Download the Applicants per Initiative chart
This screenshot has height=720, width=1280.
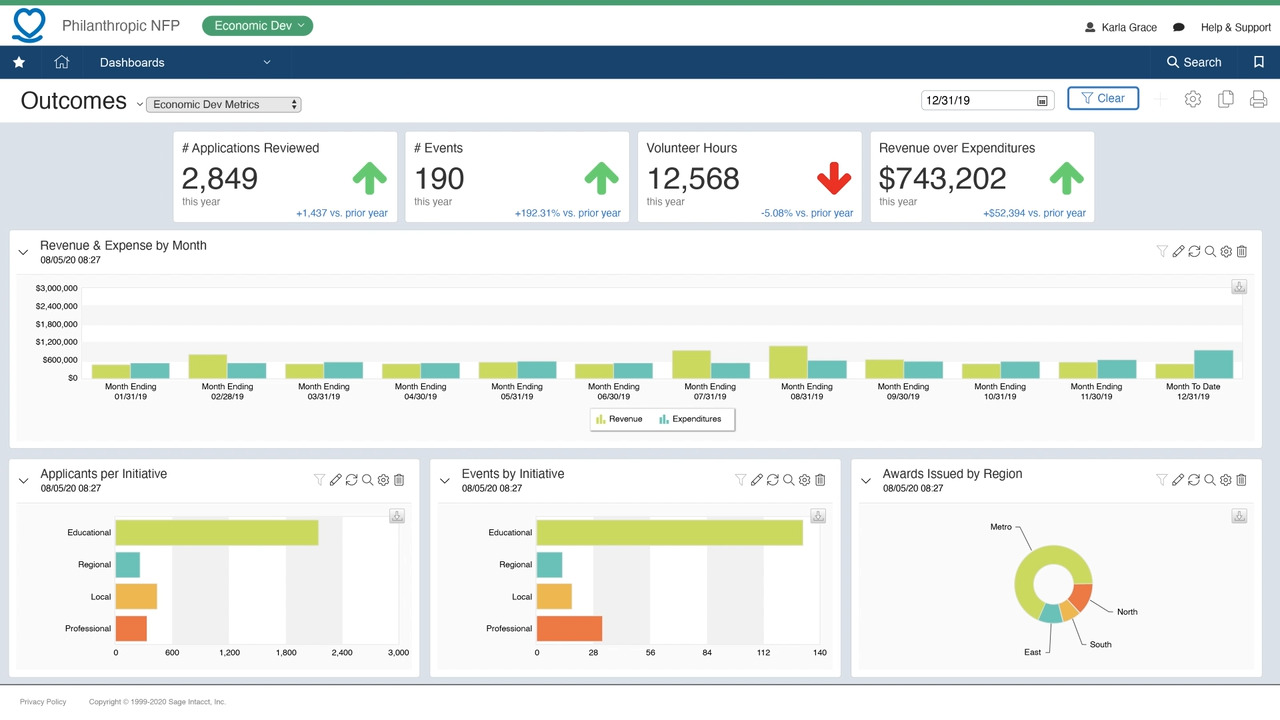coord(397,516)
